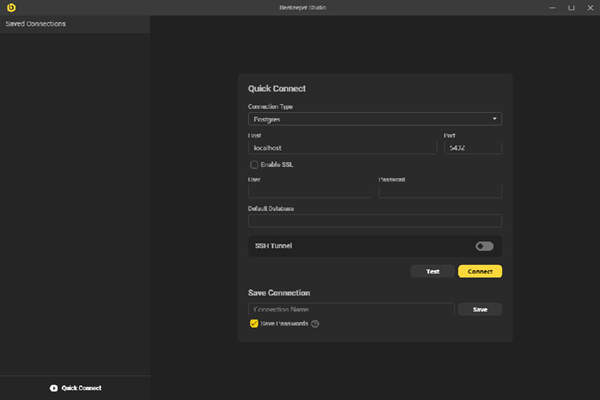Click the Connection Name text box
Image resolution: width=600 pixels, height=400 pixels.
coord(351,310)
